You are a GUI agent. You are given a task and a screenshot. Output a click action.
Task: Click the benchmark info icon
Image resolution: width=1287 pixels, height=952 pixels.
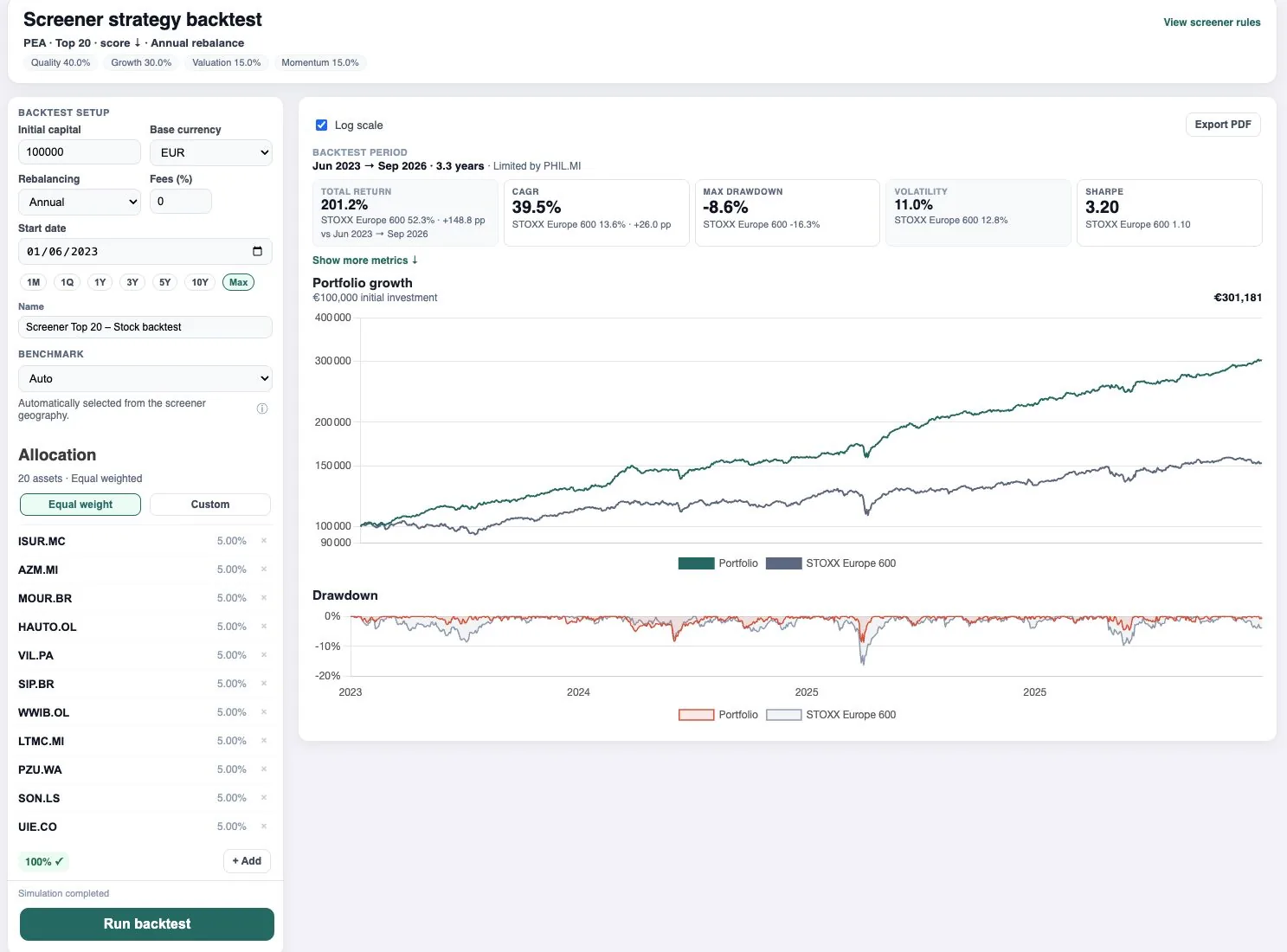(x=262, y=408)
